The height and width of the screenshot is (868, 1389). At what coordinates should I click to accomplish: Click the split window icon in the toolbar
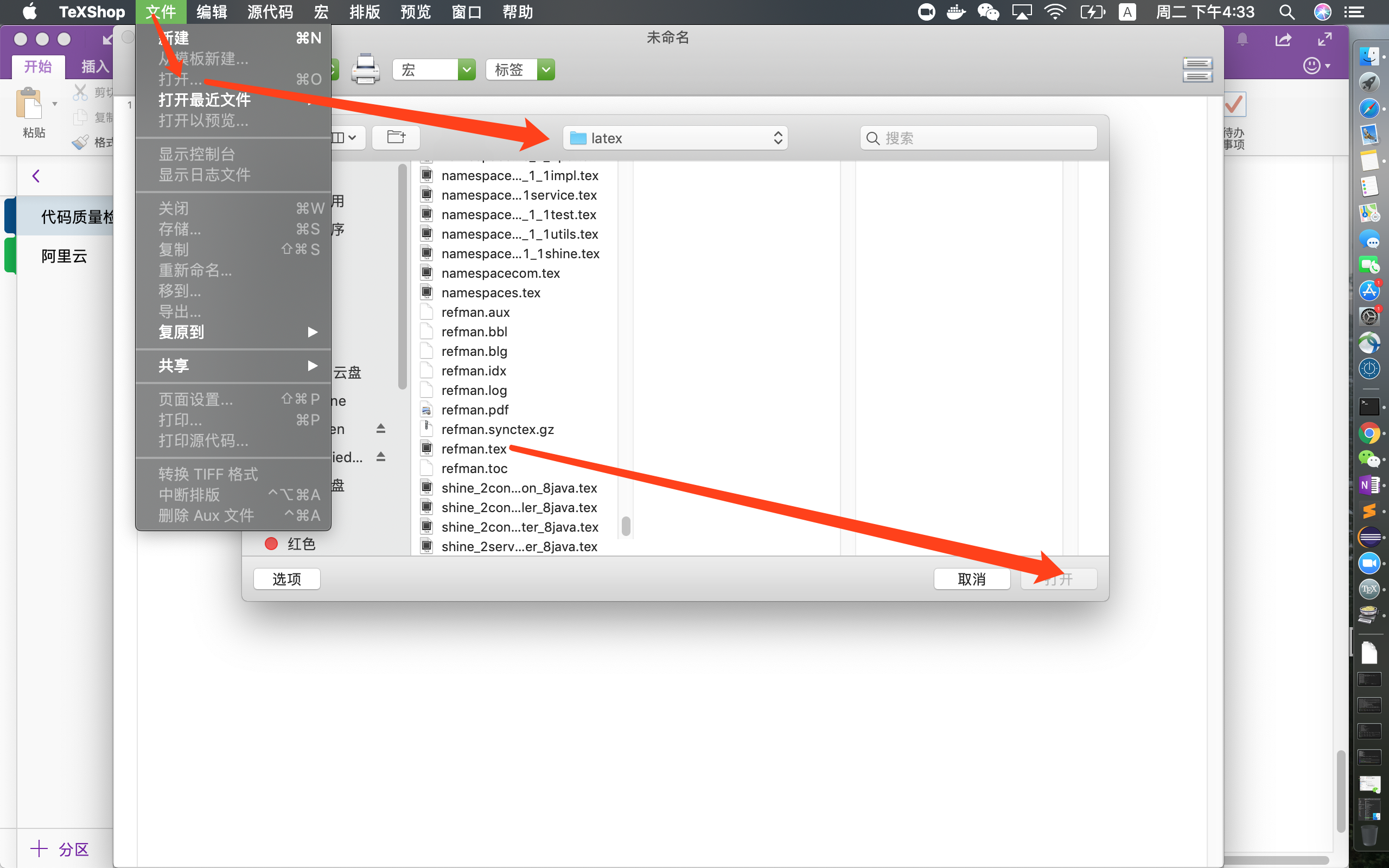(x=1197, y=69)
